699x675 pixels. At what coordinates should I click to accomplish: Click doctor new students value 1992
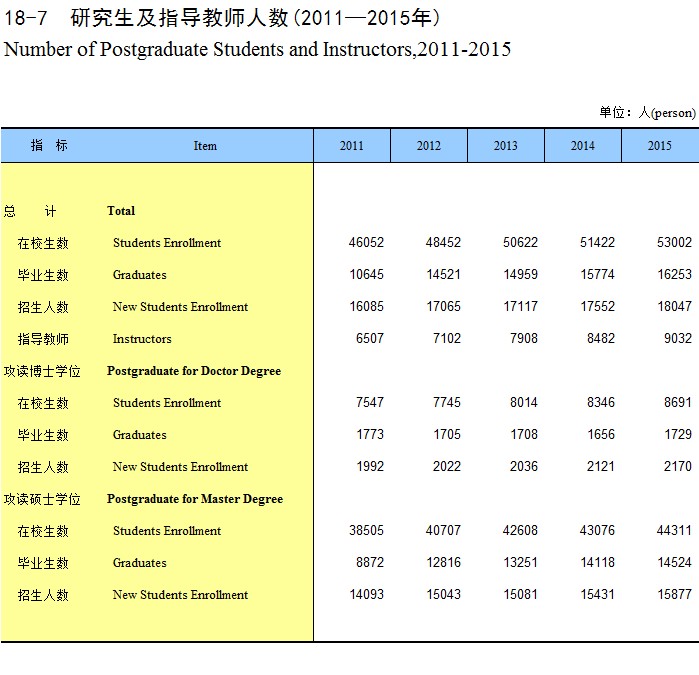(370, 466)
